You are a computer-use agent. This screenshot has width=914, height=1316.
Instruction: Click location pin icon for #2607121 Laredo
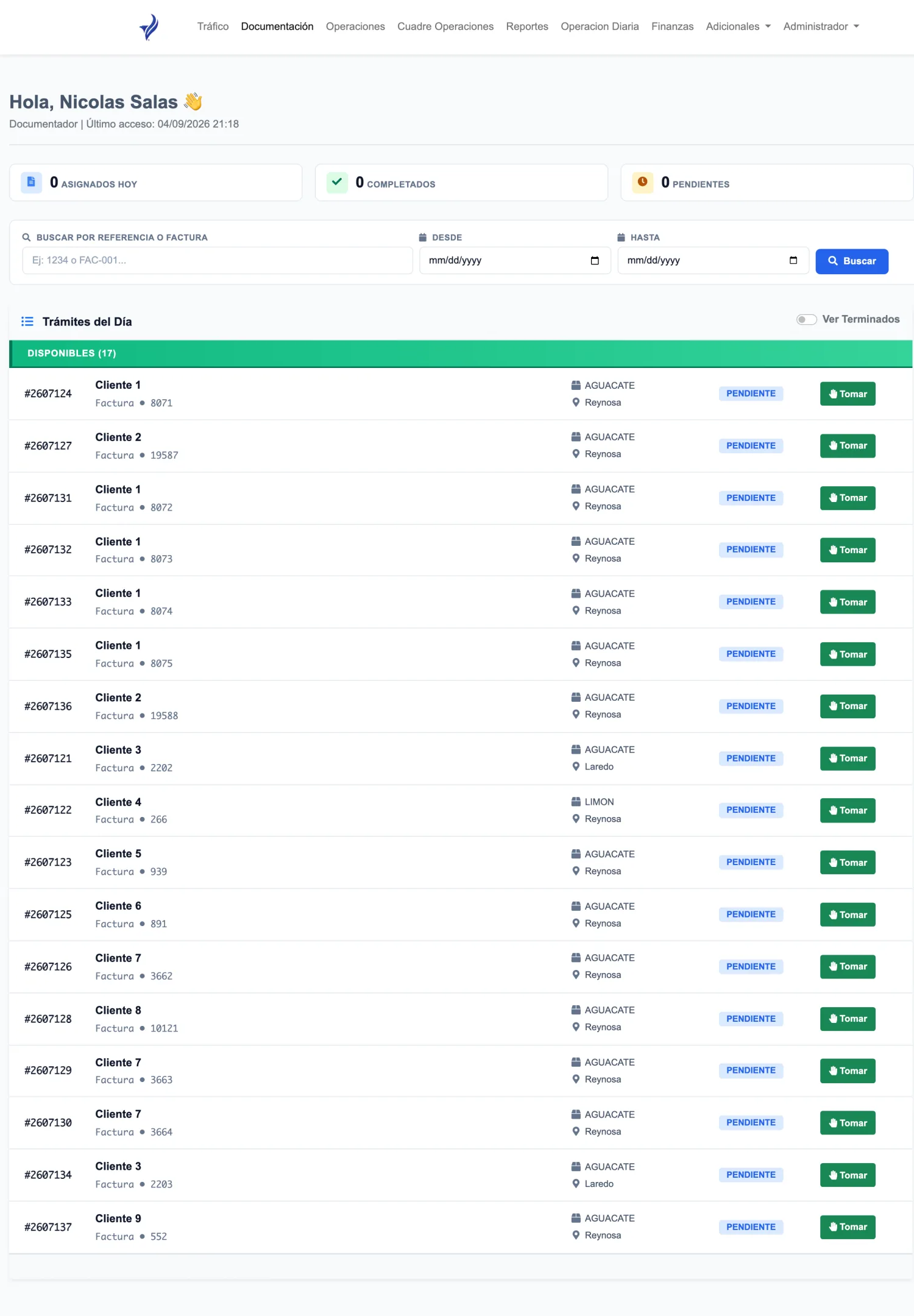click(x=576, y=766)
